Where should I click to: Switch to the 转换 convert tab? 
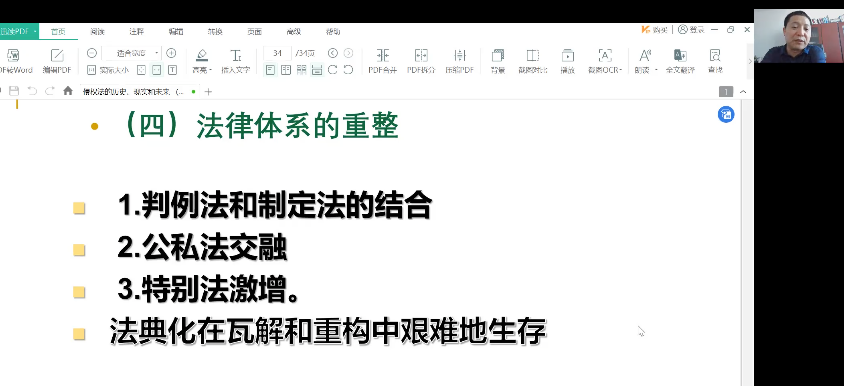pos(215,31)
